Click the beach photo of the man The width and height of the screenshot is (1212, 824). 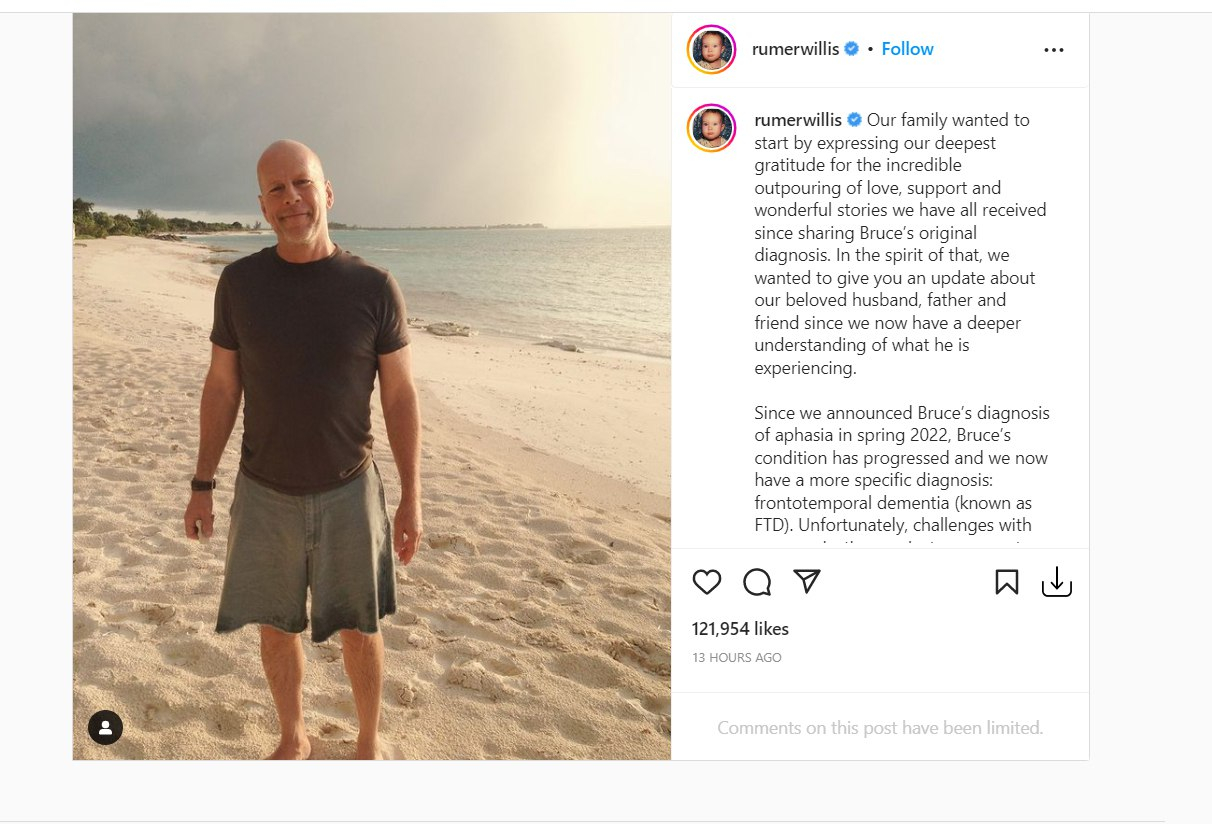372,386
